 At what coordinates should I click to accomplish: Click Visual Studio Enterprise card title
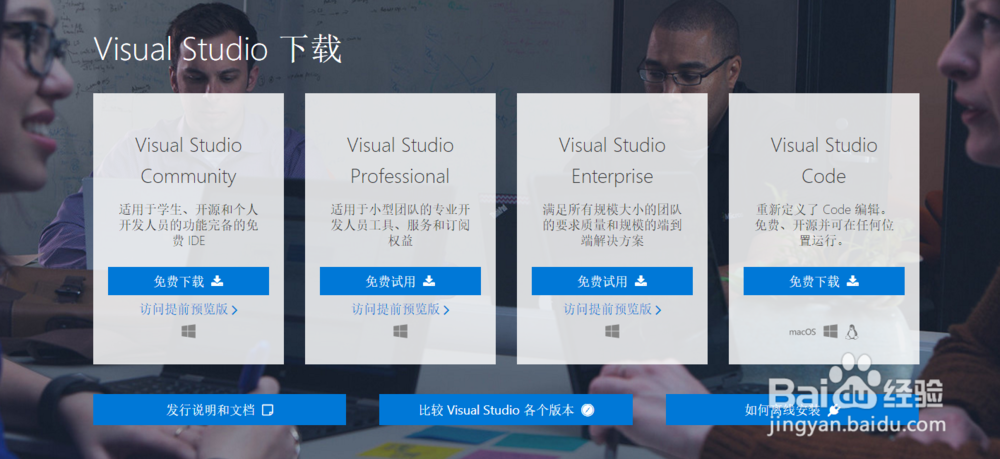click(612, 161)
